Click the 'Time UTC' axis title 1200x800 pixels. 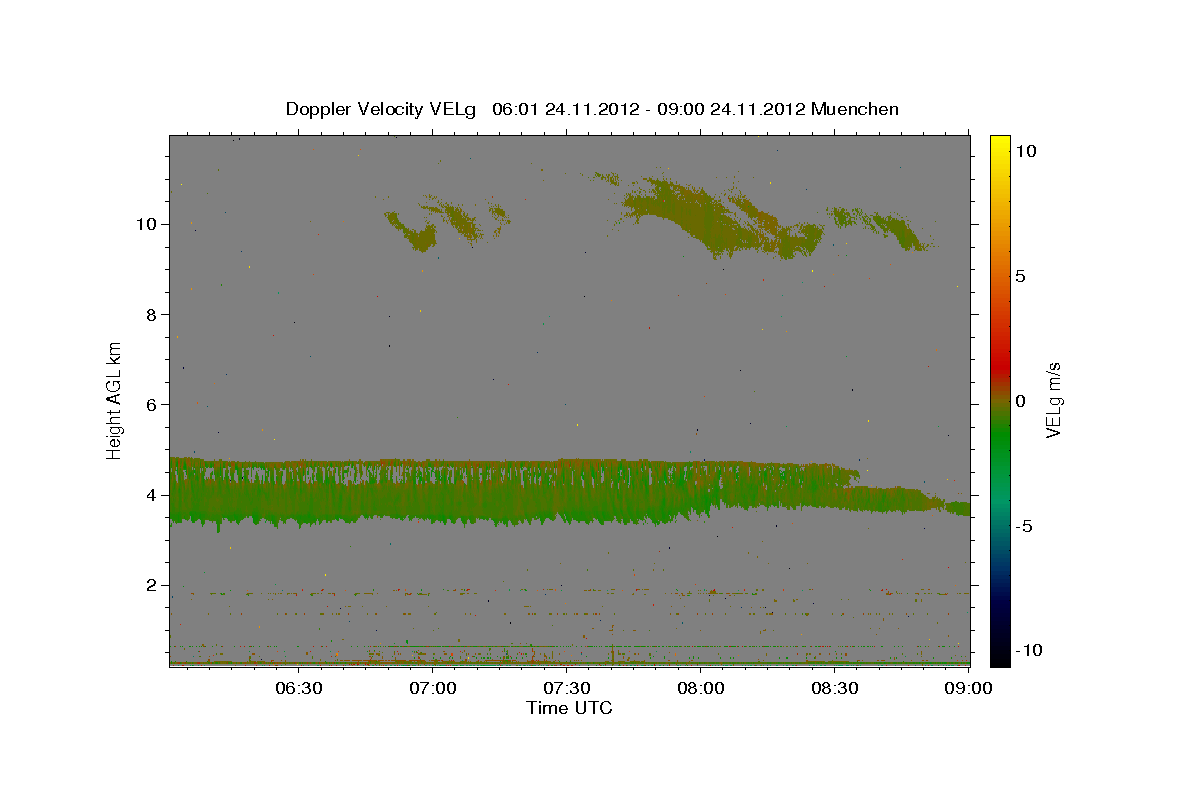(569, 708)
